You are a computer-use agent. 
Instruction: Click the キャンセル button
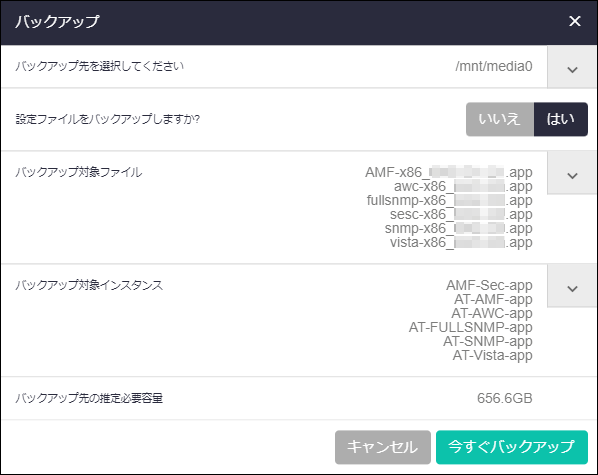tap(383, 447)
